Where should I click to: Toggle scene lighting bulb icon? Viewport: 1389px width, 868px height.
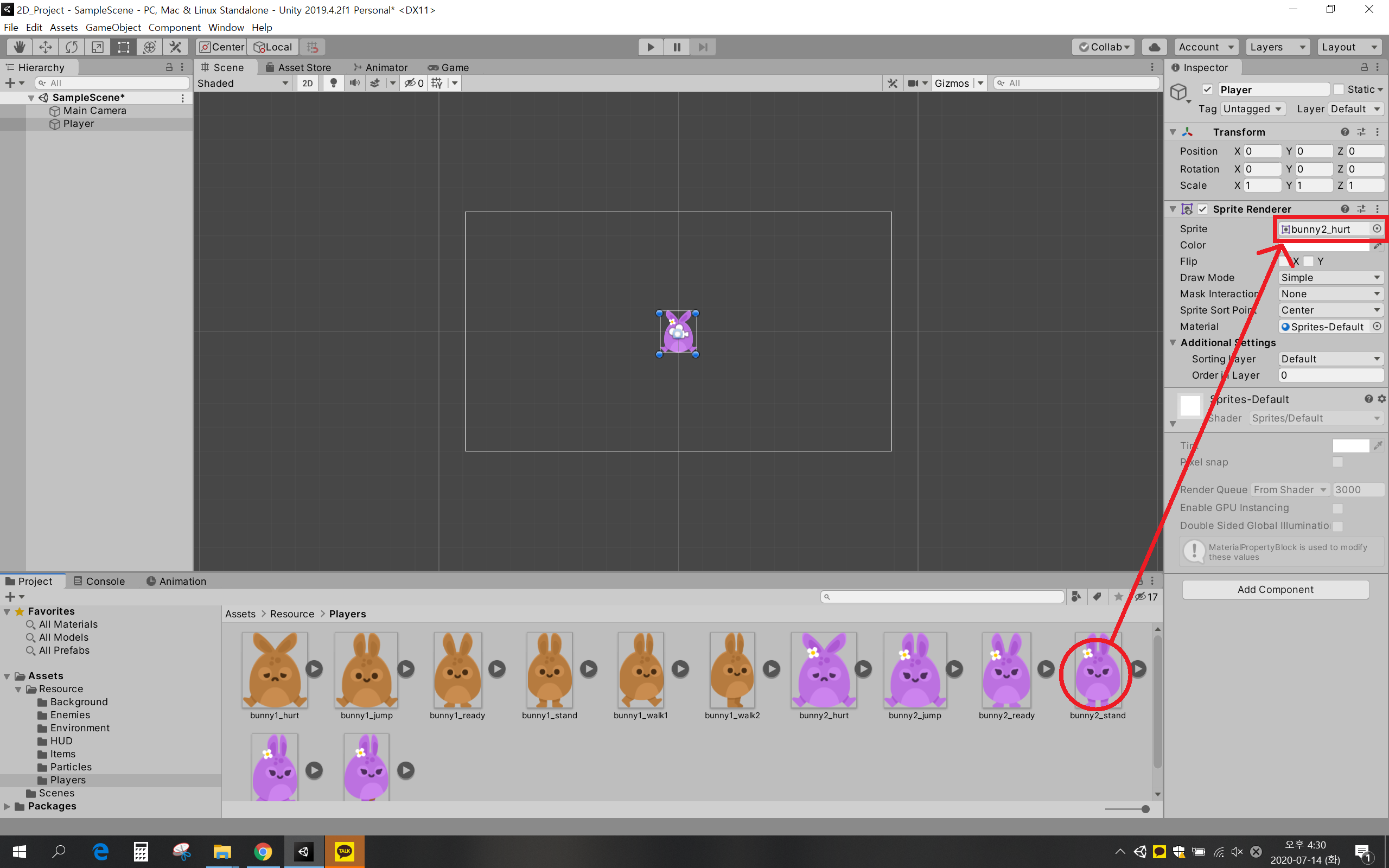(334, 83)
